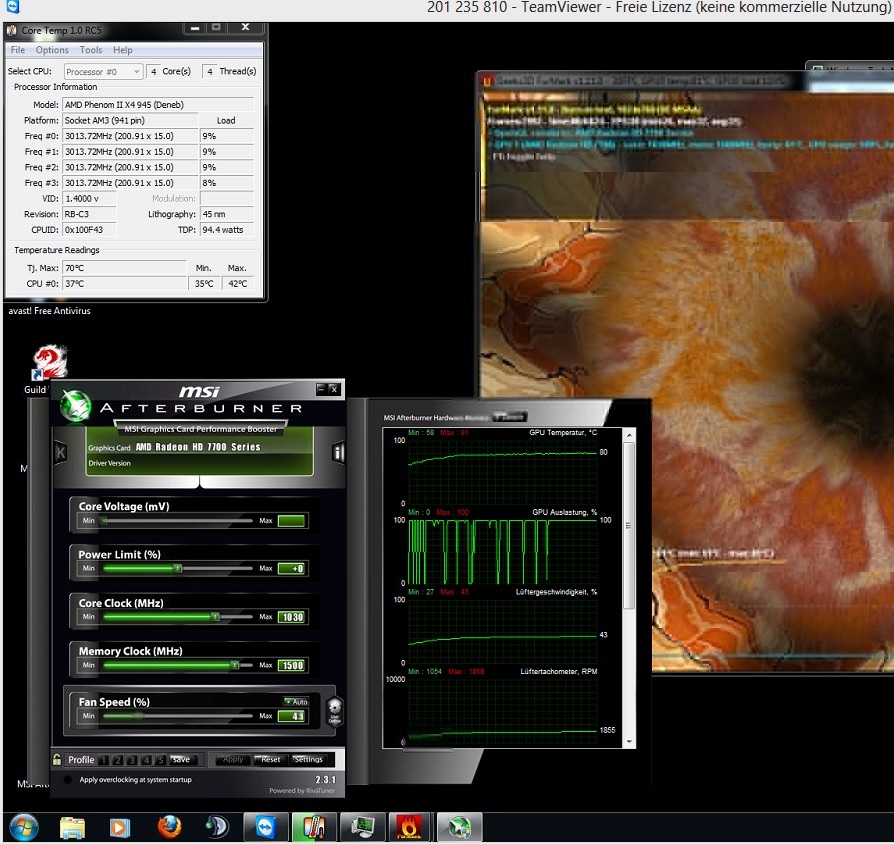Image resolution: width=894 pixels, height=844 pixels.
Task: Click the monitor graph scrollbar up arrow
Action: (629, 436)
